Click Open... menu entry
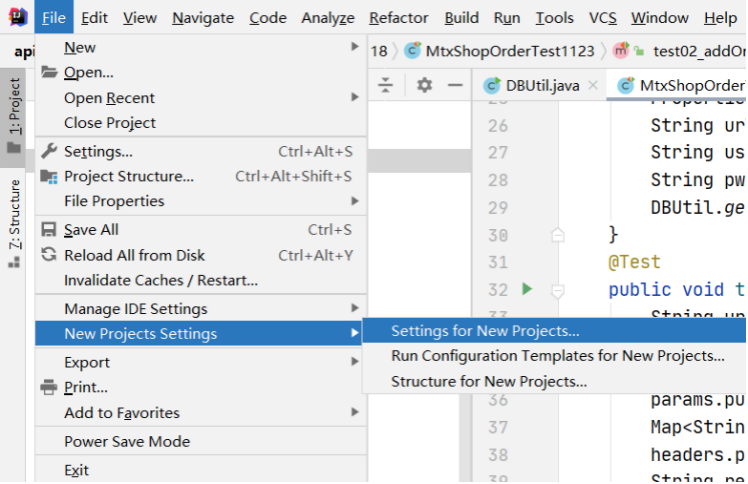The image size is (748, 484). point(200,72)
